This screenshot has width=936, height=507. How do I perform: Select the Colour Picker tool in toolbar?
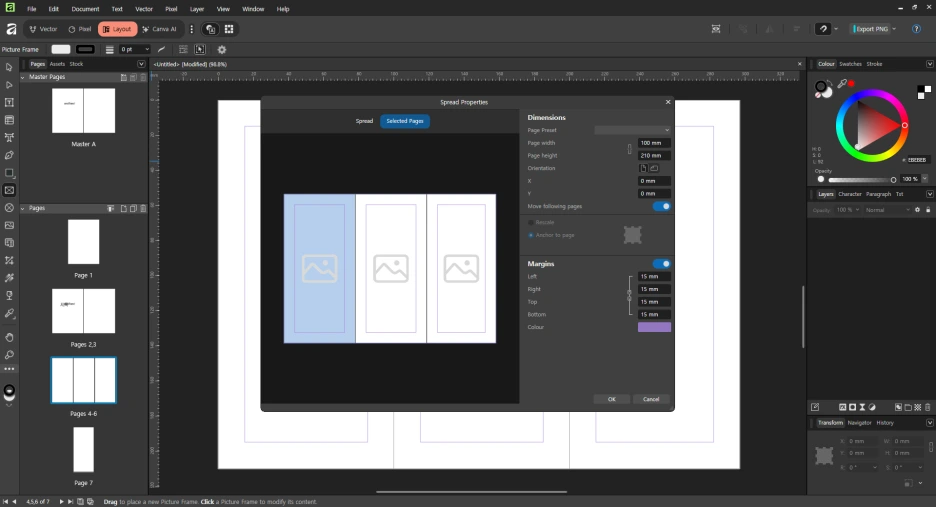pos(9,313)
